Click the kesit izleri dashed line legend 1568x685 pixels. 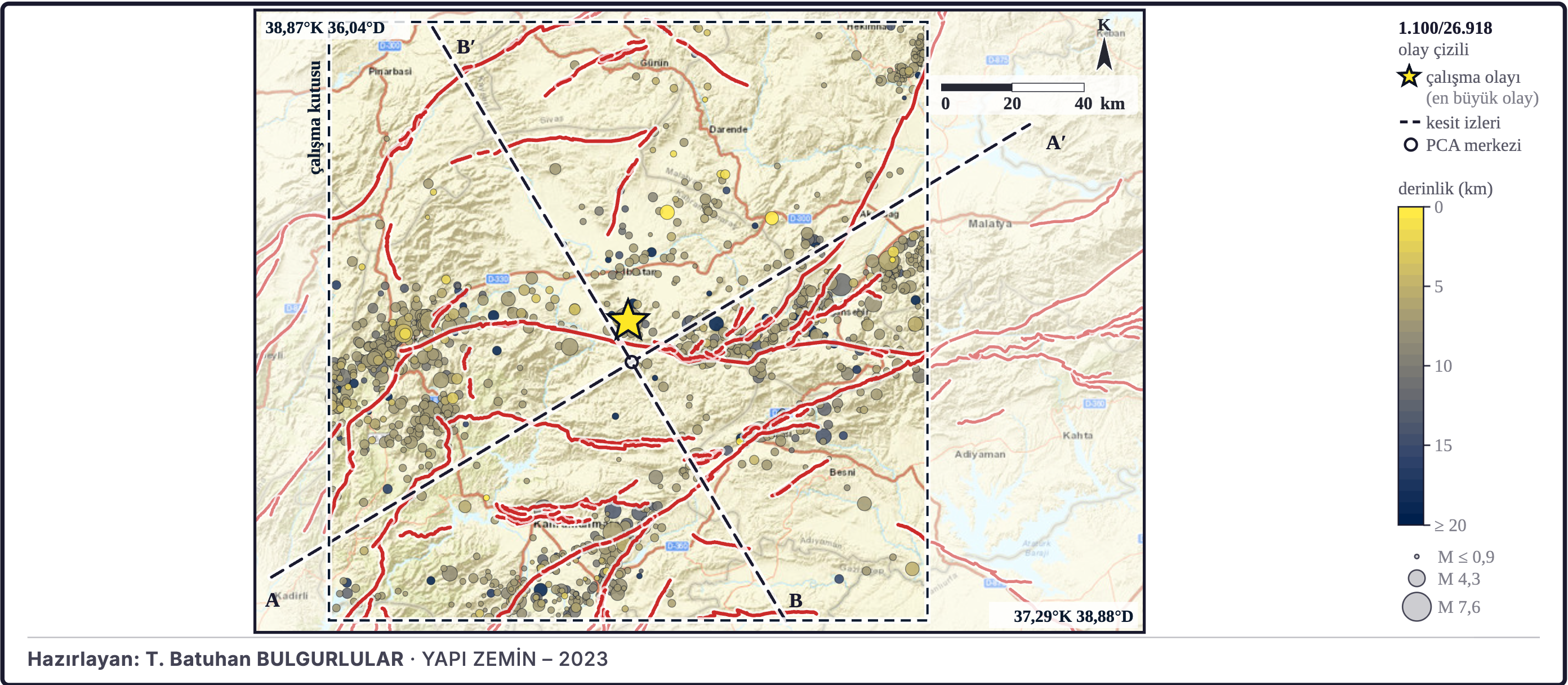pos(1409,122)
